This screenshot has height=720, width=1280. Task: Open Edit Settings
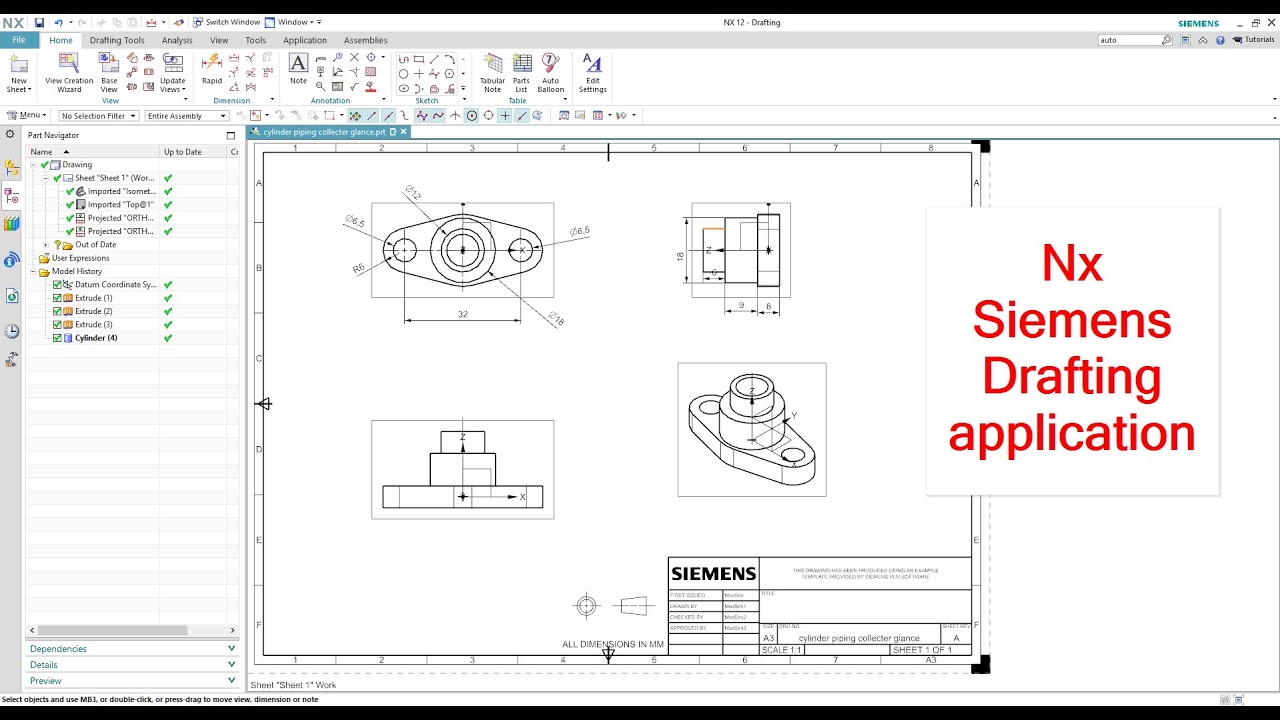[592, 74]
